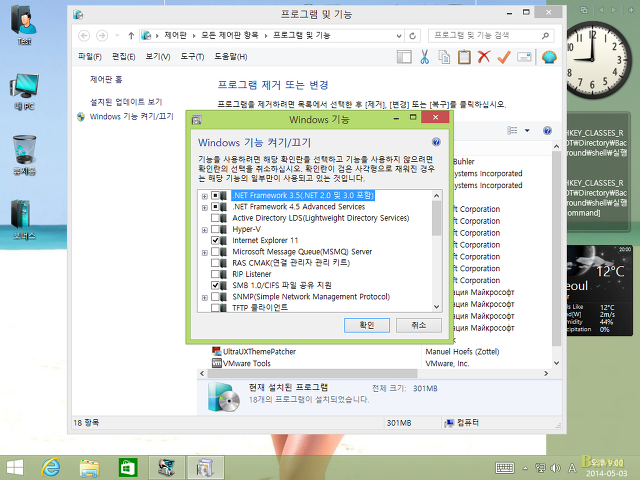This screenshot has height=480, width=640.
Task: Open 설치된 업데이트 보기 link
Action: coord(126,102)
